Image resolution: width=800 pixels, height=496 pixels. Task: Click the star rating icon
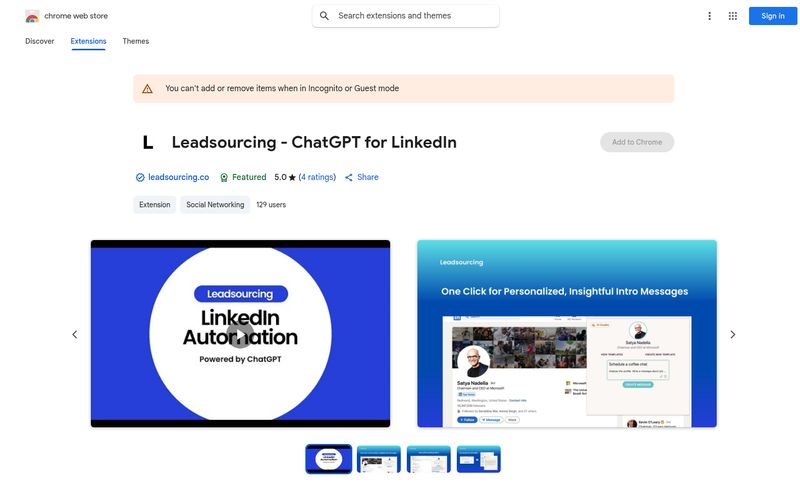point(292,178)
